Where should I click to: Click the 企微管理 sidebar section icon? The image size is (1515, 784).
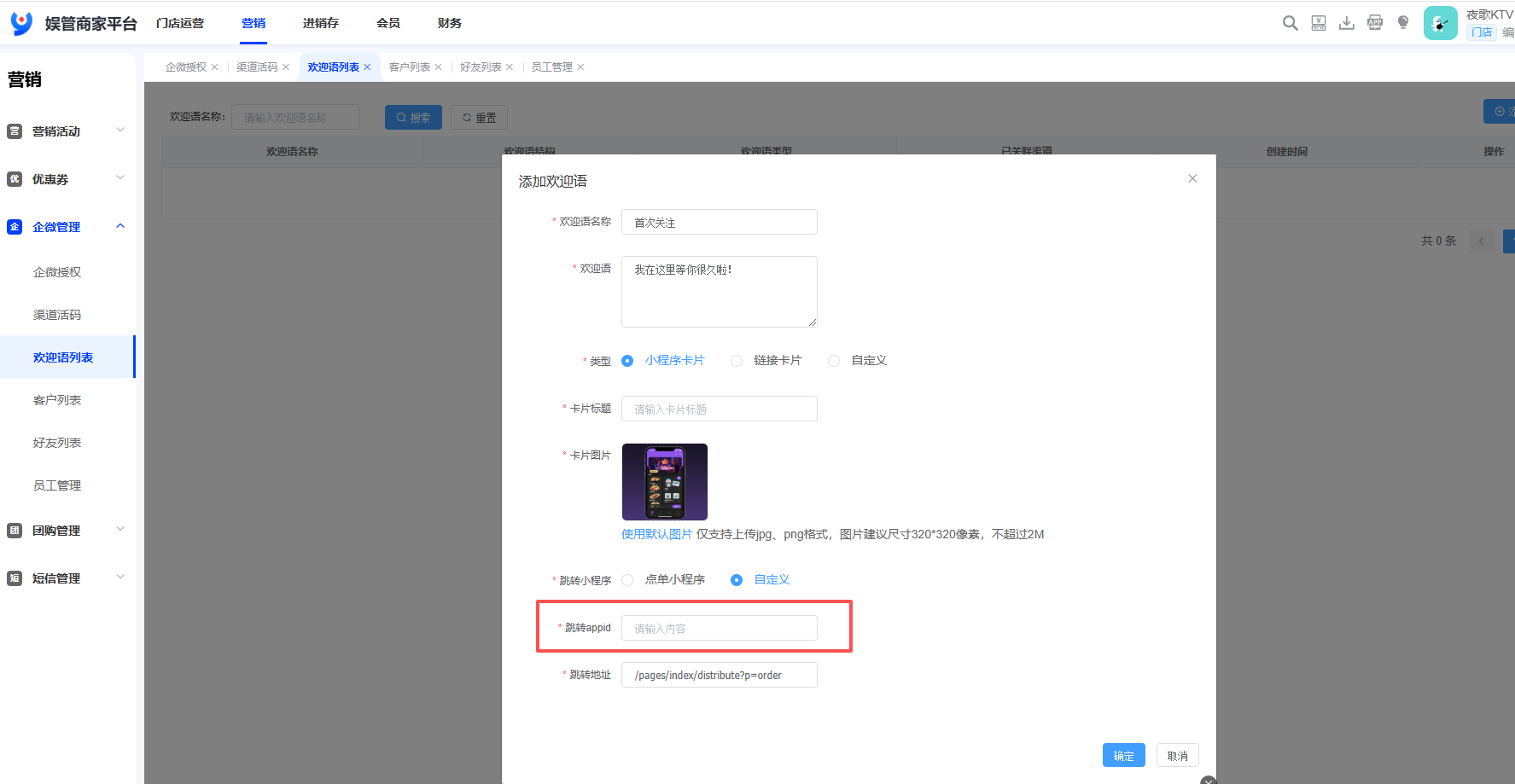coord(15,226)
